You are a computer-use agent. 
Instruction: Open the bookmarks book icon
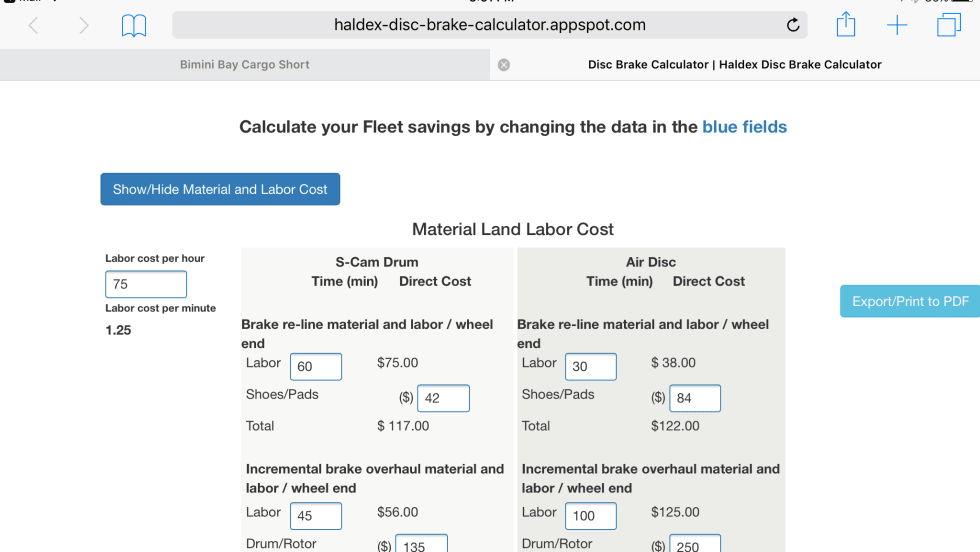click(134, 26)
